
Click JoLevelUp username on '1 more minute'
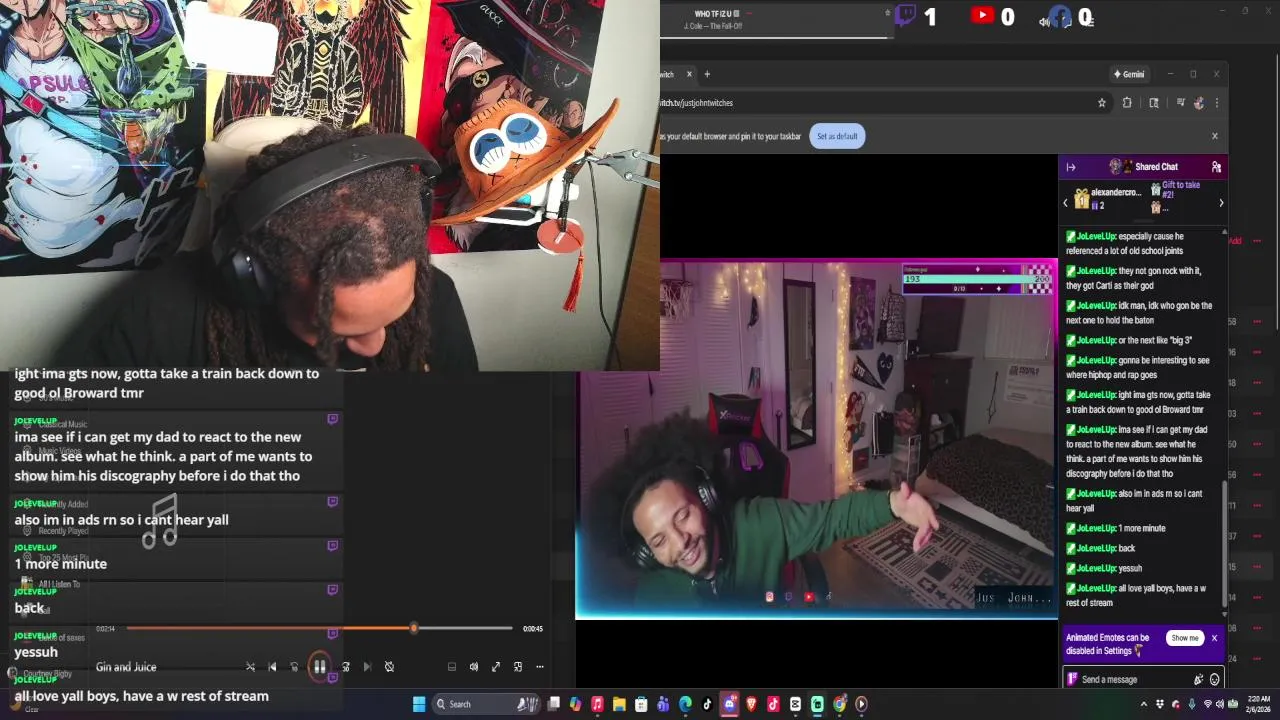(1096, 528)
